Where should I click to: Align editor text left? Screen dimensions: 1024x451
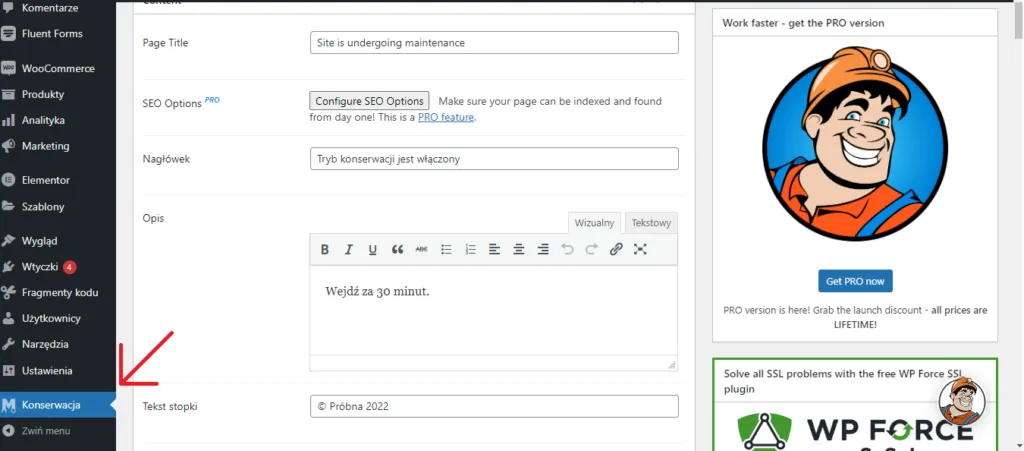point(494,249)
